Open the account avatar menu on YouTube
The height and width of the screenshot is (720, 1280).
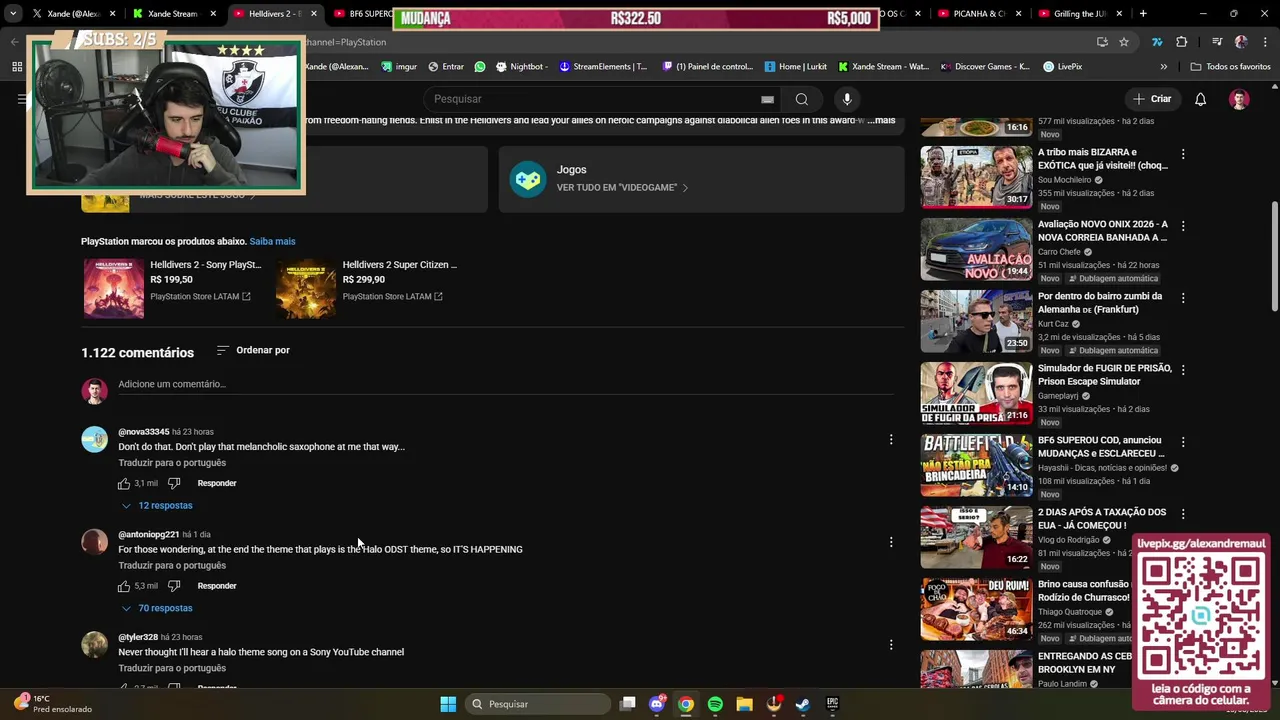pos(1239,99)
